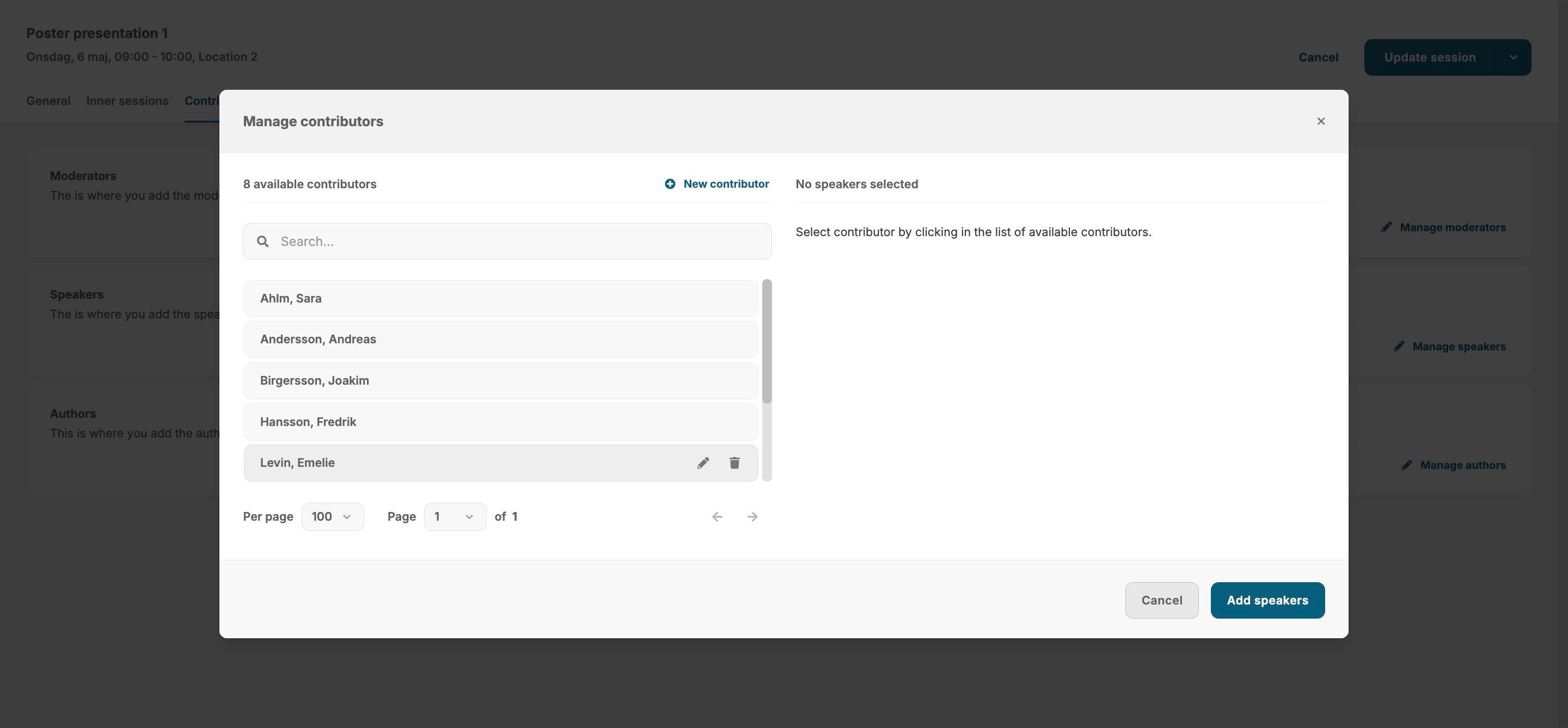
Task: Click the Manage moderators pencil icon
Action: point(1387,227)
